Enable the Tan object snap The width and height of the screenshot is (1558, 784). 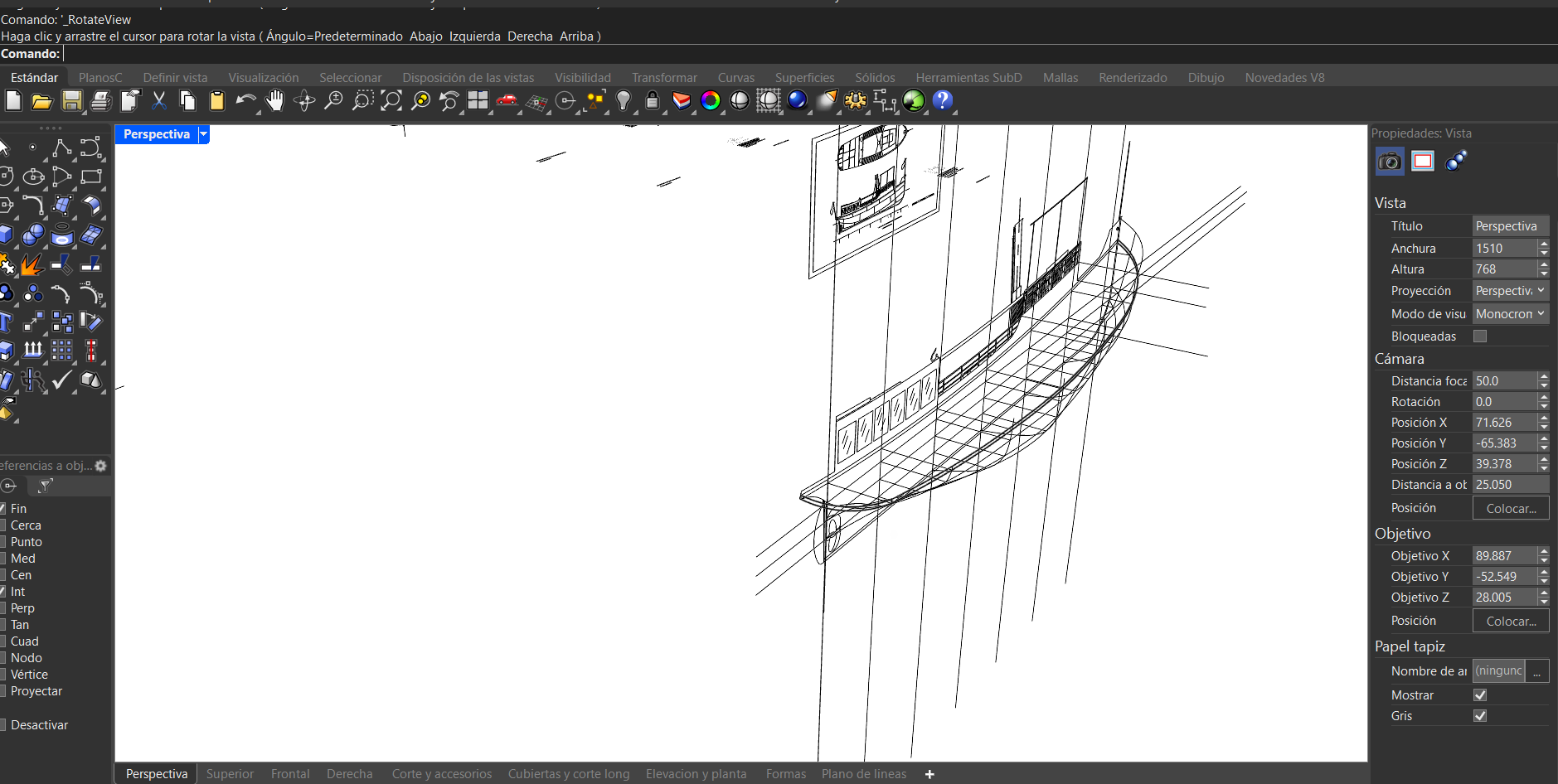click(x=3, y=625)
